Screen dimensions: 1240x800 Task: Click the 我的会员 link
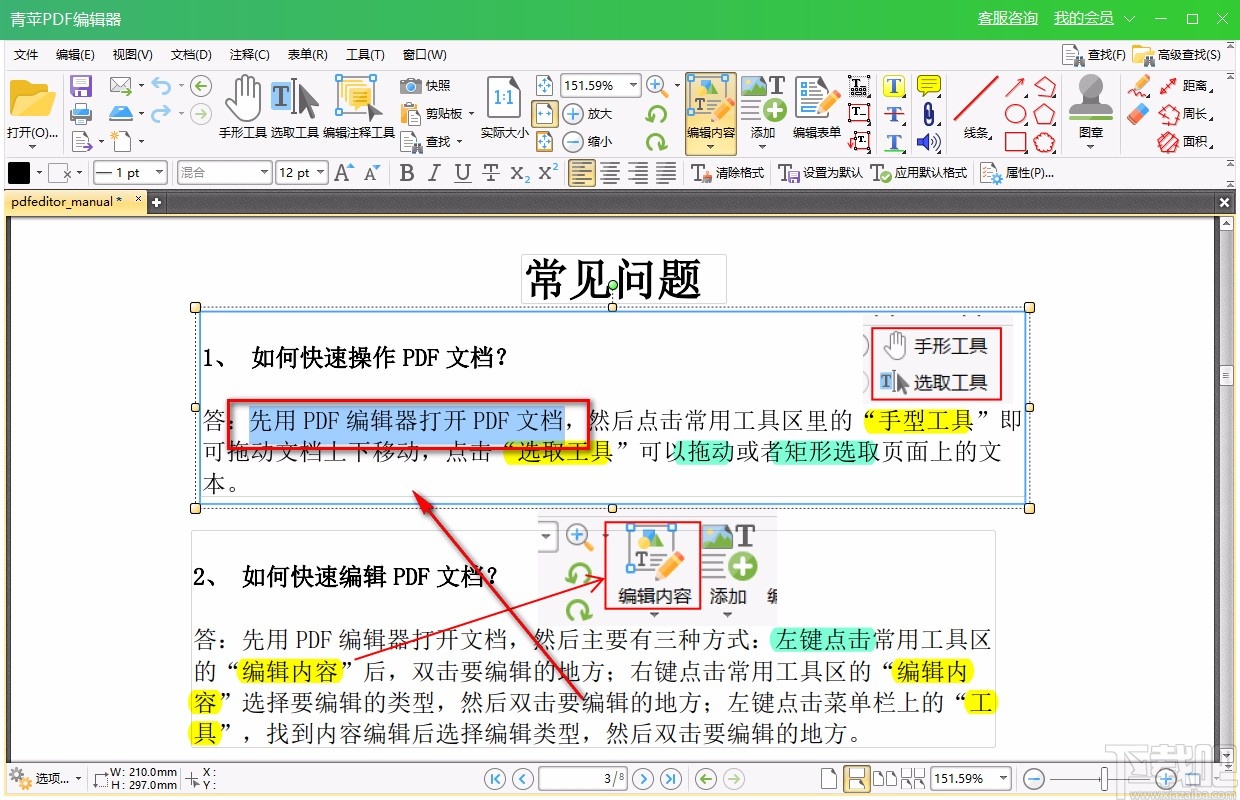pyautogui.click(x=1084, y=17)
